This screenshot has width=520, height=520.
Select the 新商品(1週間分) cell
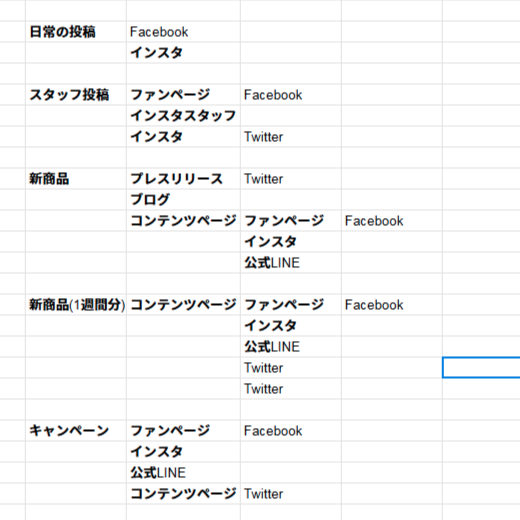click(76, 305)
